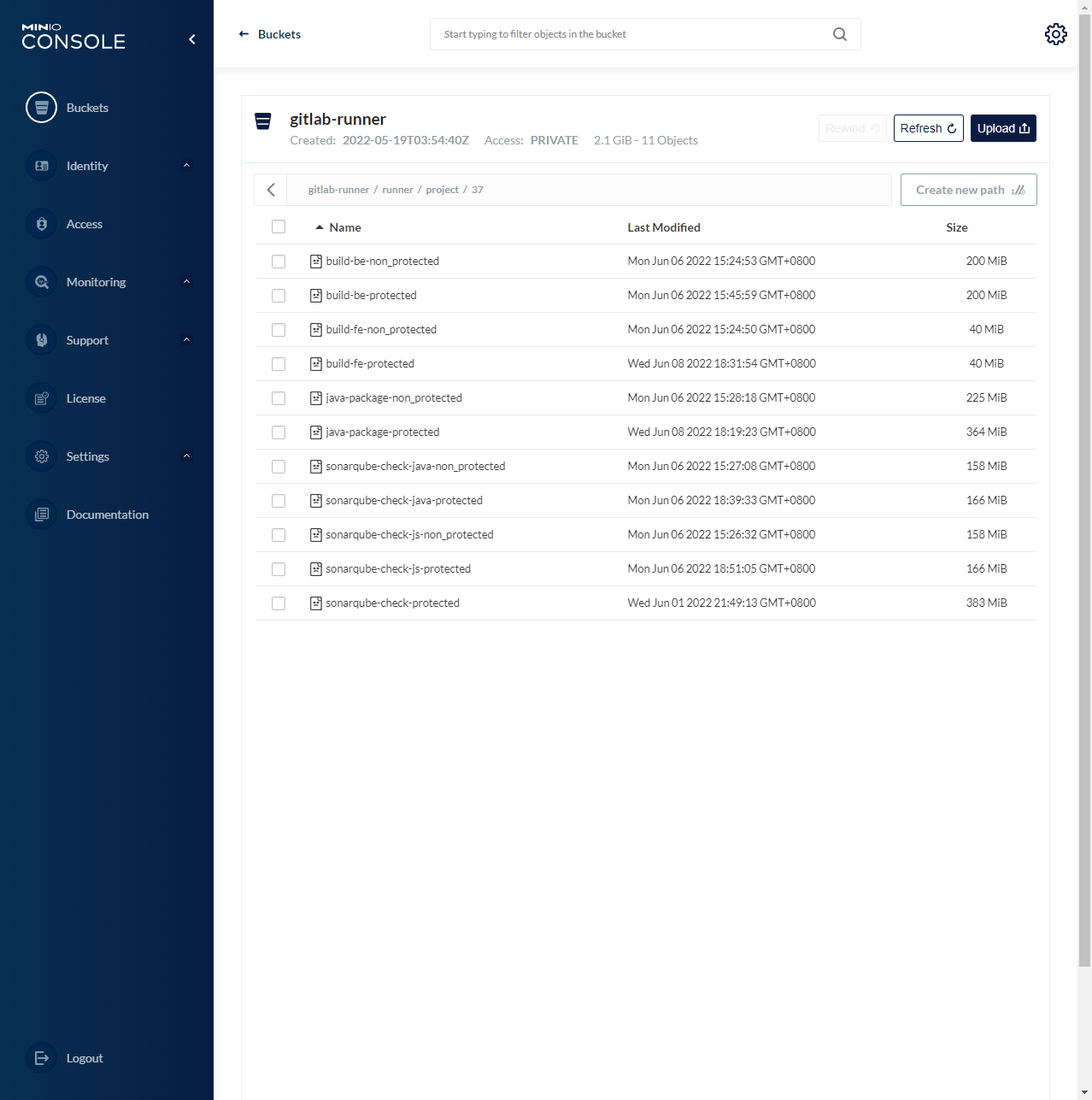The image size is (1092, 1100).
Task: Open the Buckets menu item
Action: tap(87, 108)
